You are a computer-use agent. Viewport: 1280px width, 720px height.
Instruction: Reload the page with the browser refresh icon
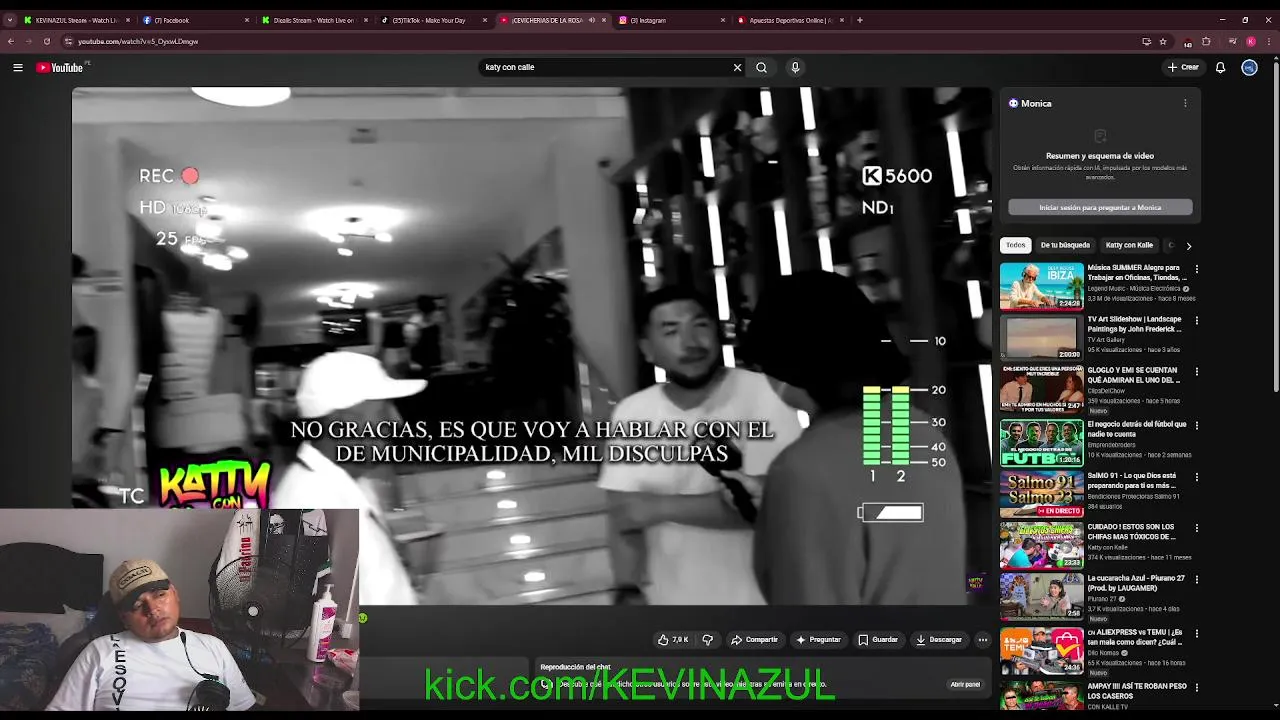(x=46, y=41)
